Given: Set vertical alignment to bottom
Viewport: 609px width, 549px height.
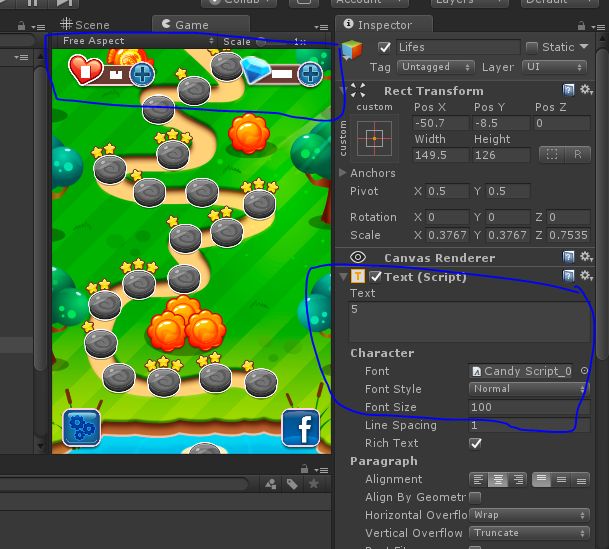Looking at the screenshot, I should tap(581, 480).
